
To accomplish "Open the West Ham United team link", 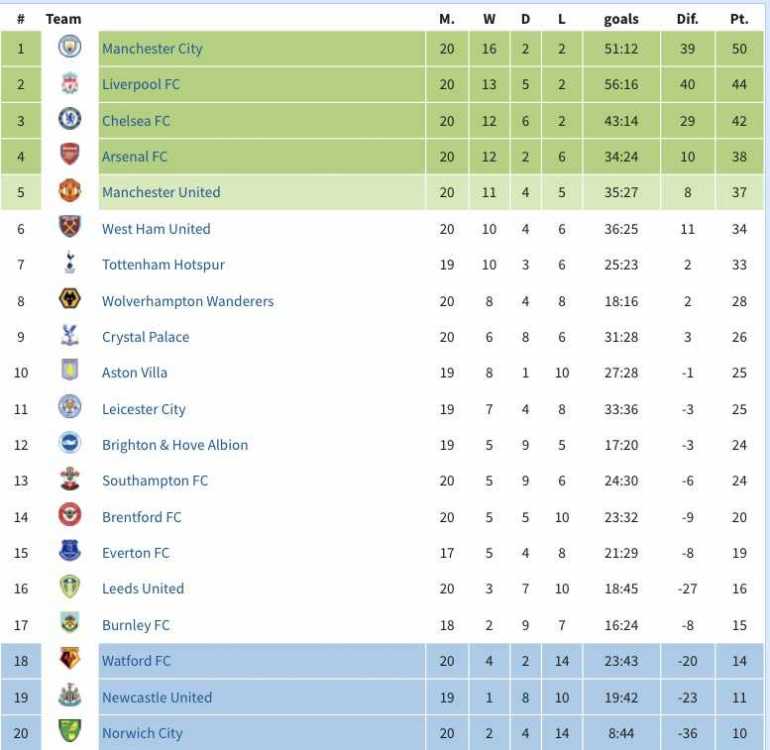I will (x=156, y=228).
